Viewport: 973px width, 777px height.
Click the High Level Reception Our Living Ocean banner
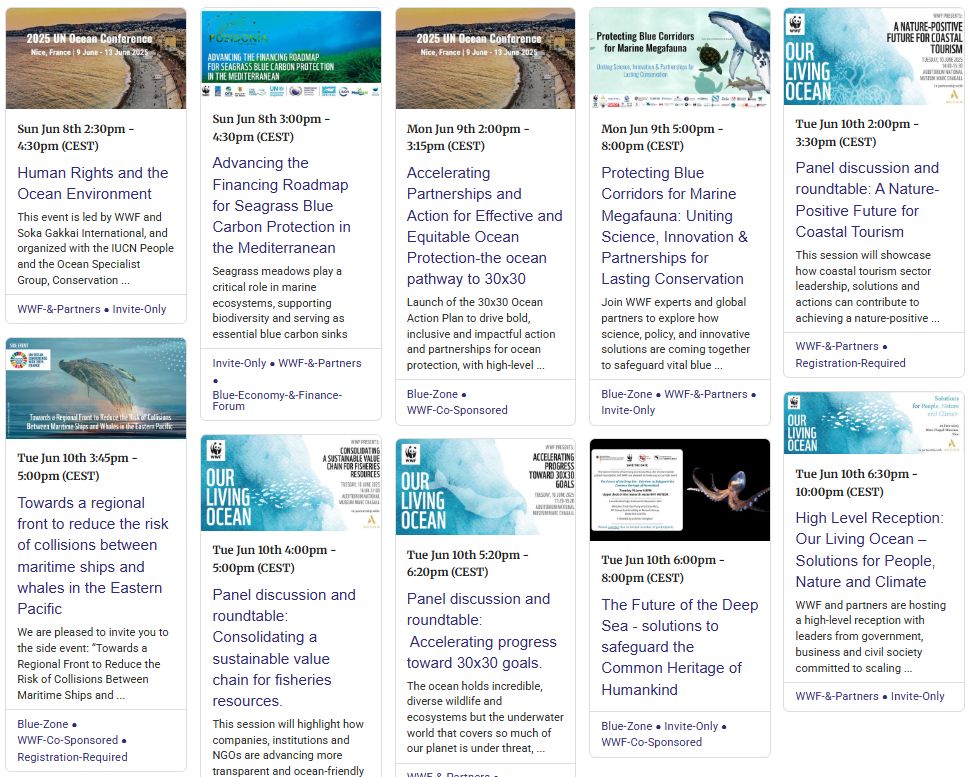(874, 423)
